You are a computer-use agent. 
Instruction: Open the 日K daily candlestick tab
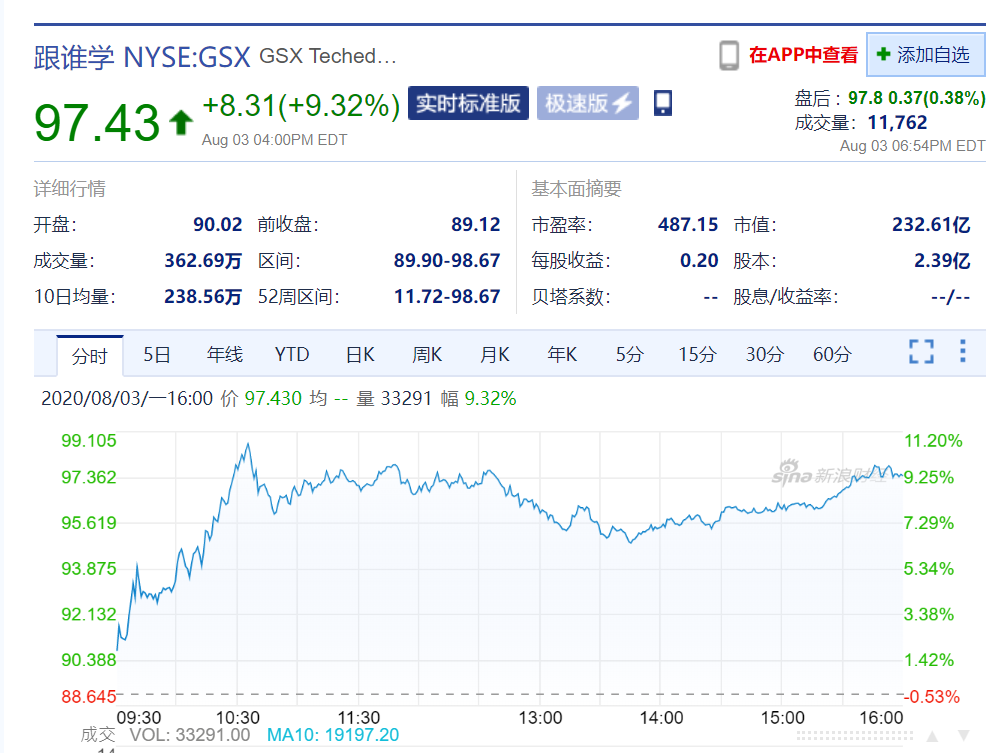click(360, 354)
